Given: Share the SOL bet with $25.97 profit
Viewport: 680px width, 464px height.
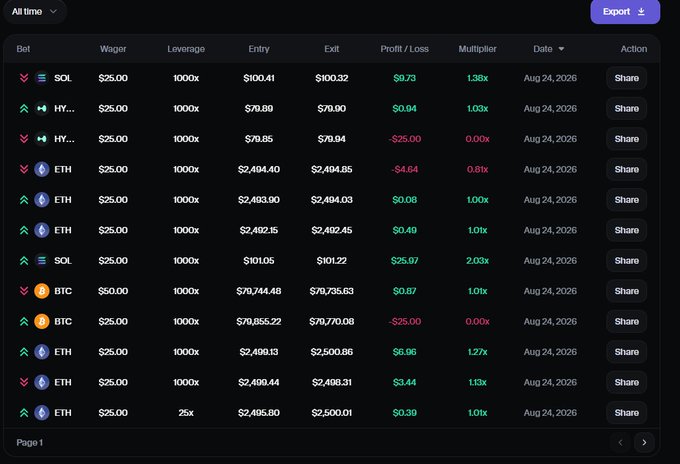Looking at the screenshot, I should (626, 261).
